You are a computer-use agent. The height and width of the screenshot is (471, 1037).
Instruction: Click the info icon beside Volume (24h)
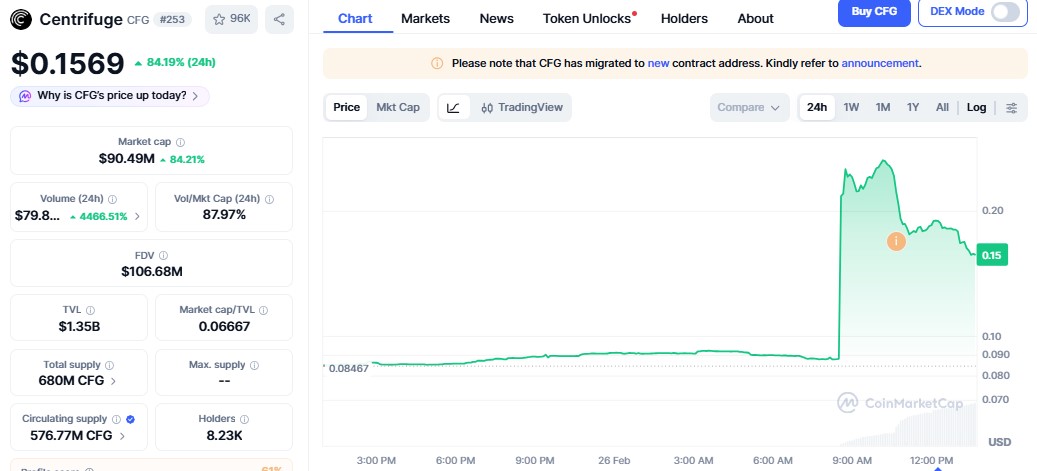(112, 199)
